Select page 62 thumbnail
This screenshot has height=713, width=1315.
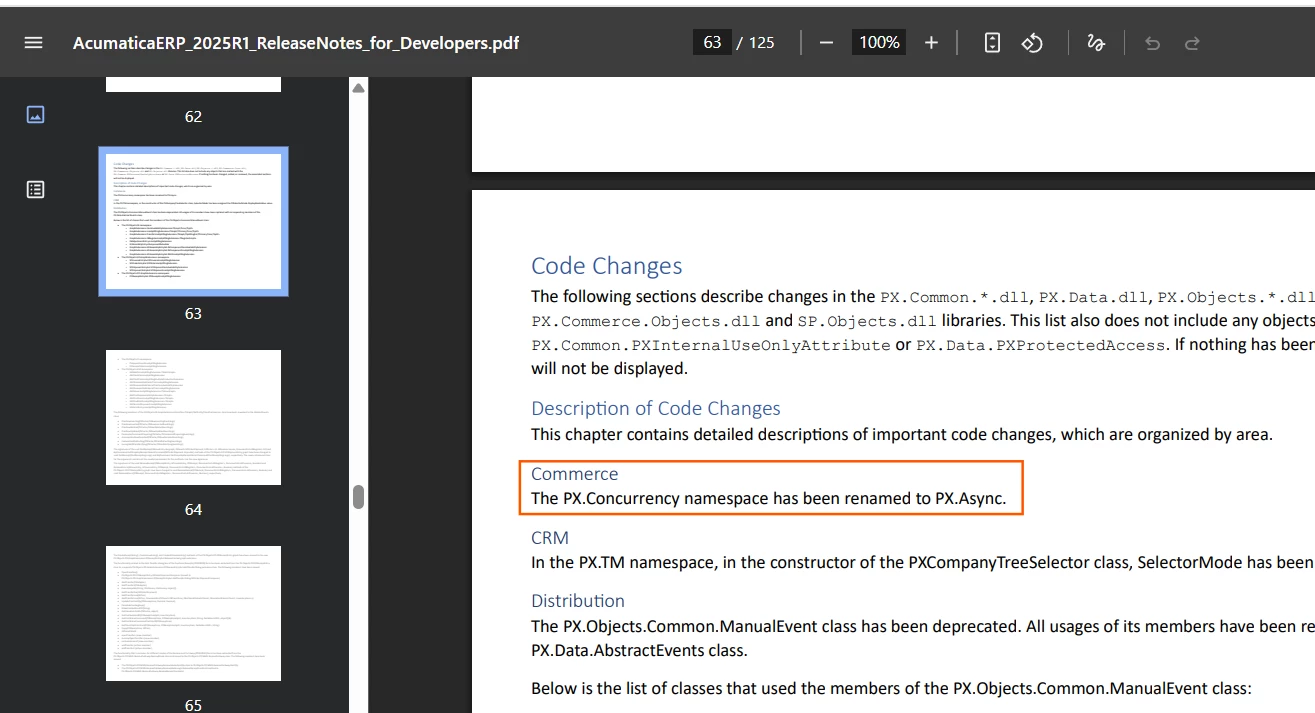coord(193,85)
